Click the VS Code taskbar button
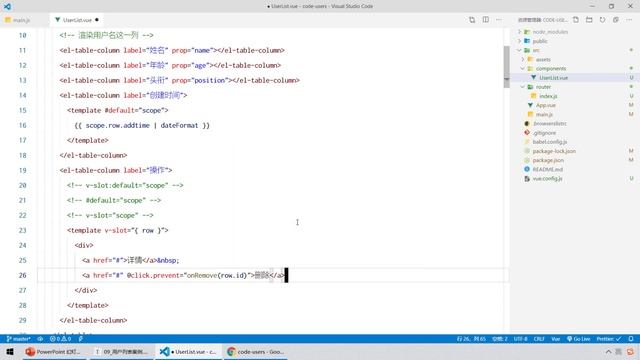This screenshot has height=360, width=640. (188, 352)
